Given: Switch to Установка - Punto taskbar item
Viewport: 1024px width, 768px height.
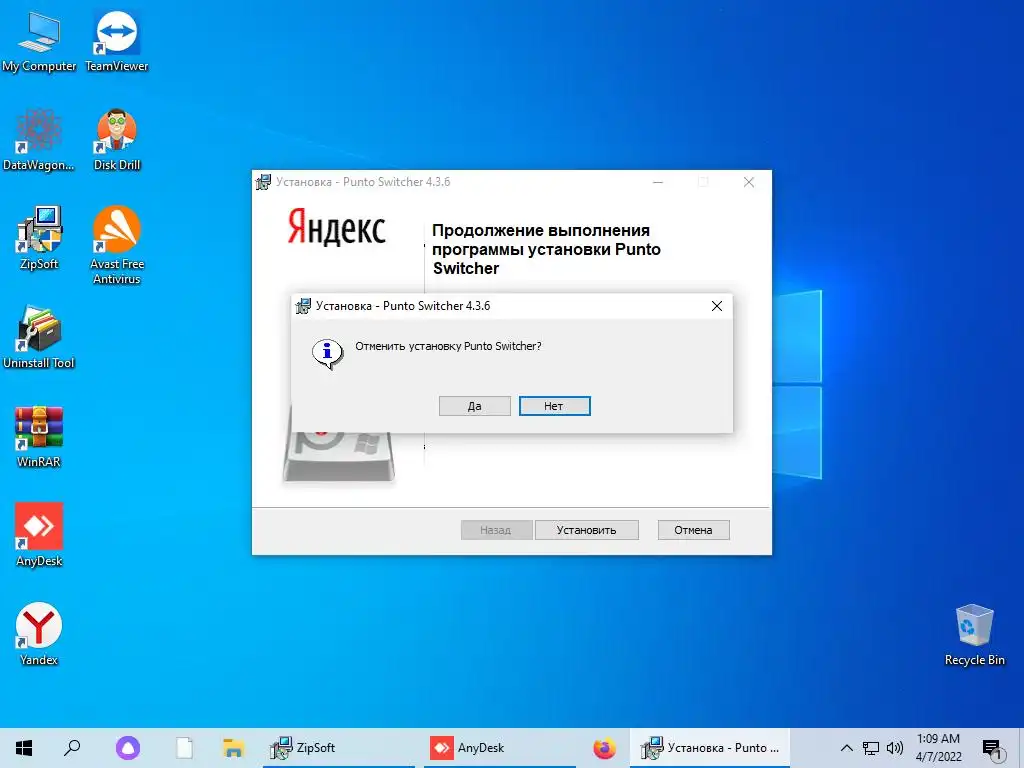Looking at the screenshot, I should [710, 748].
